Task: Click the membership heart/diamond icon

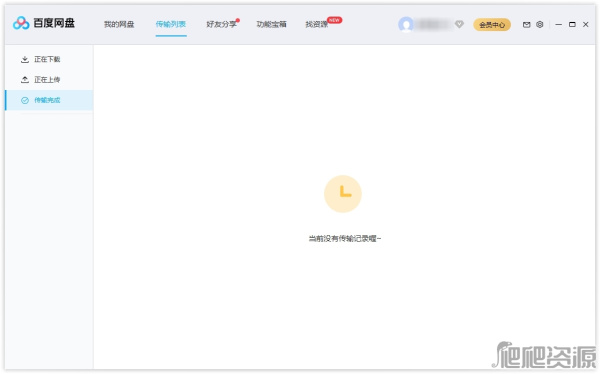Action: pos(459,24)
